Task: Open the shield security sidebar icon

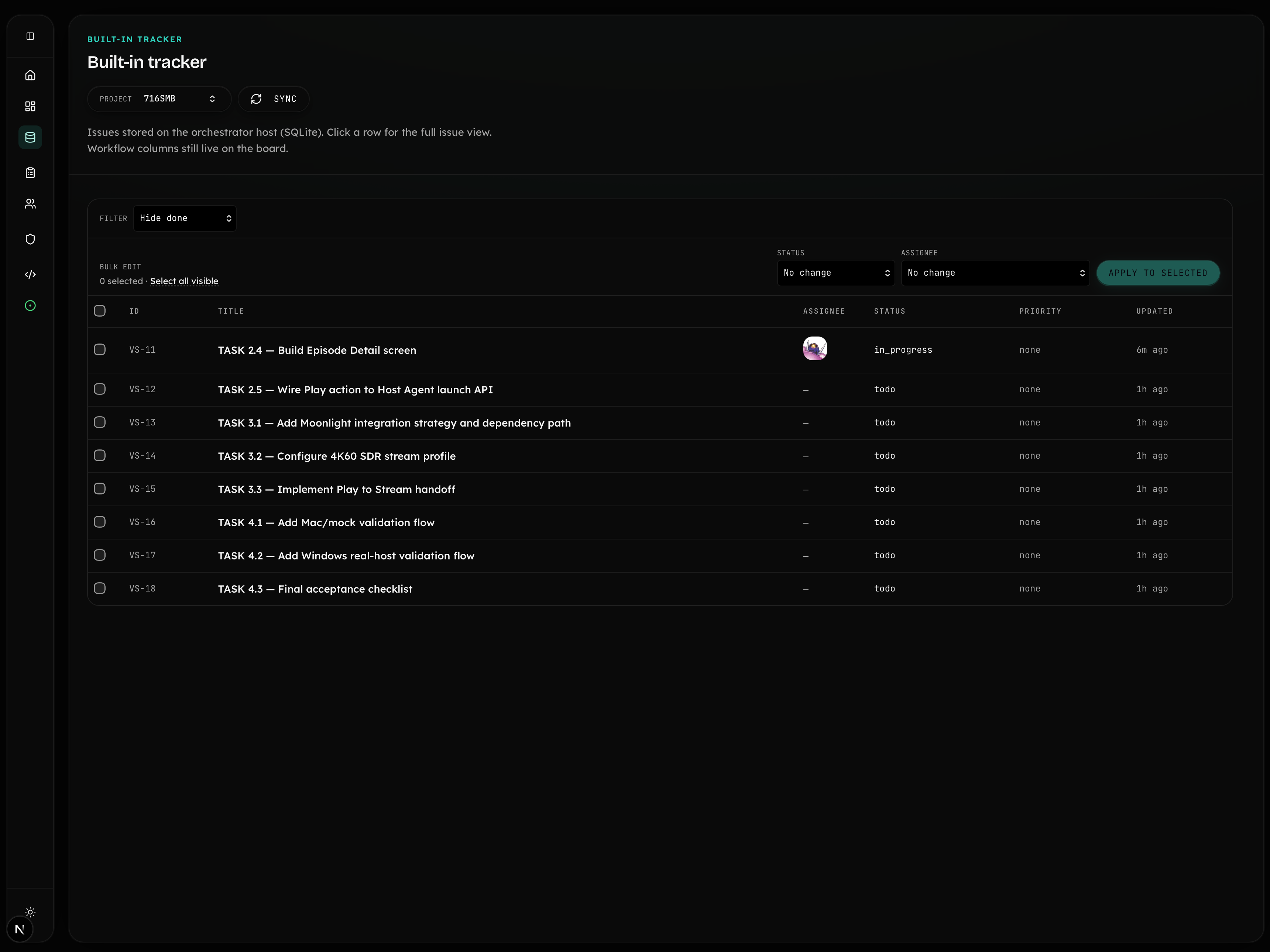Action: 30,239
